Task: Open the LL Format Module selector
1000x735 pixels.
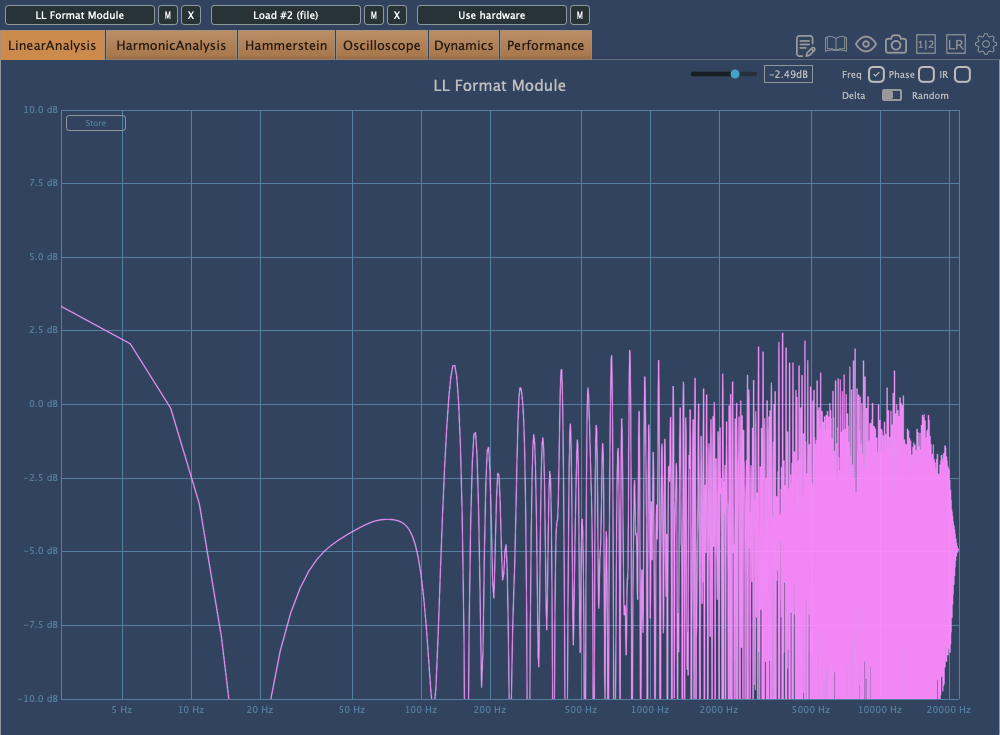Action: (80, 15)
